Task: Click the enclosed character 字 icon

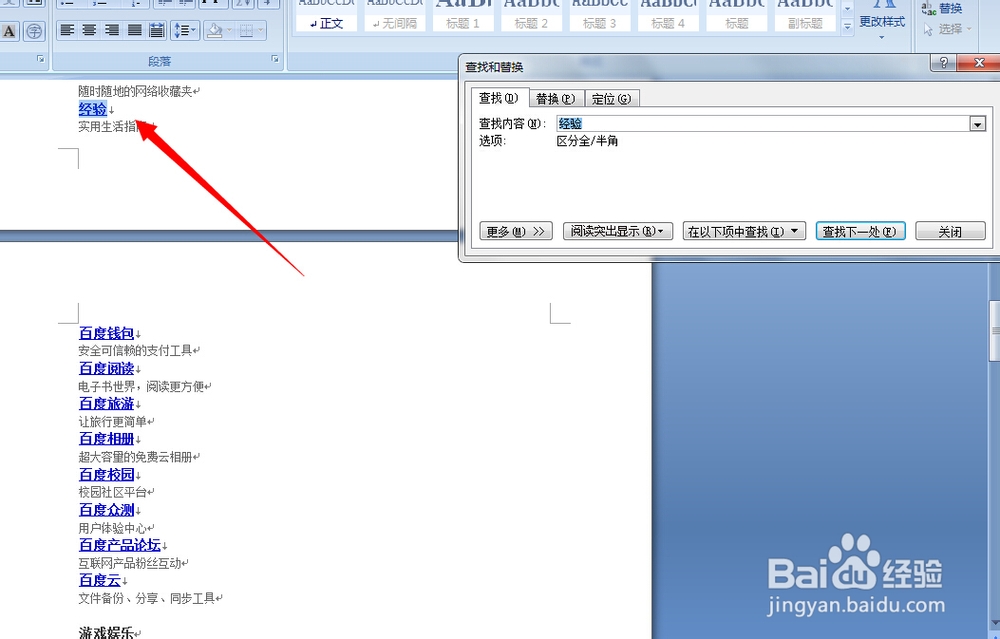Action: tap(34, 31)
